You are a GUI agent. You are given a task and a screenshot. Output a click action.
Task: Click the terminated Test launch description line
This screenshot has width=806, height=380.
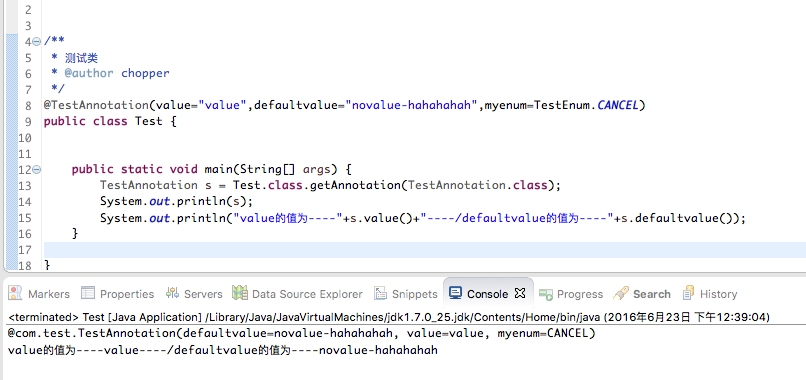[389, 317]
